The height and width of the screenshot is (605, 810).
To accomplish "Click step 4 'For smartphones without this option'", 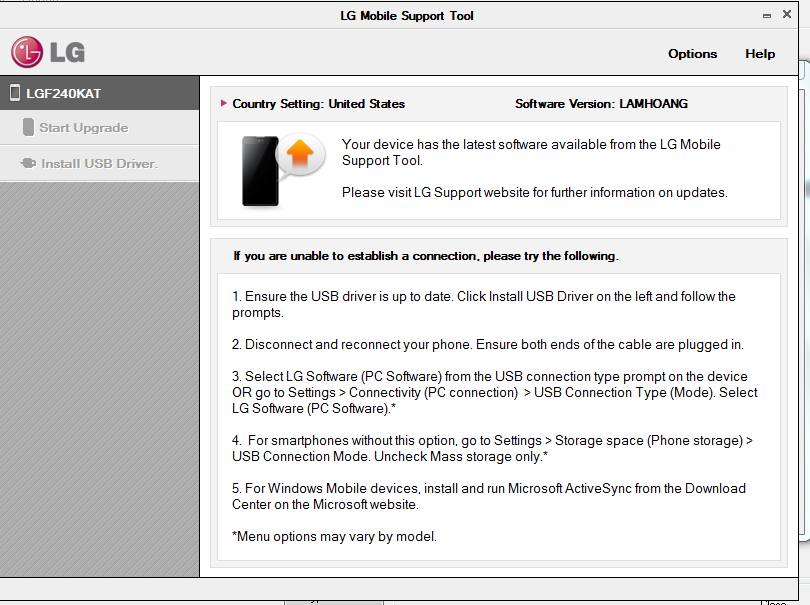I will point(492,448).
